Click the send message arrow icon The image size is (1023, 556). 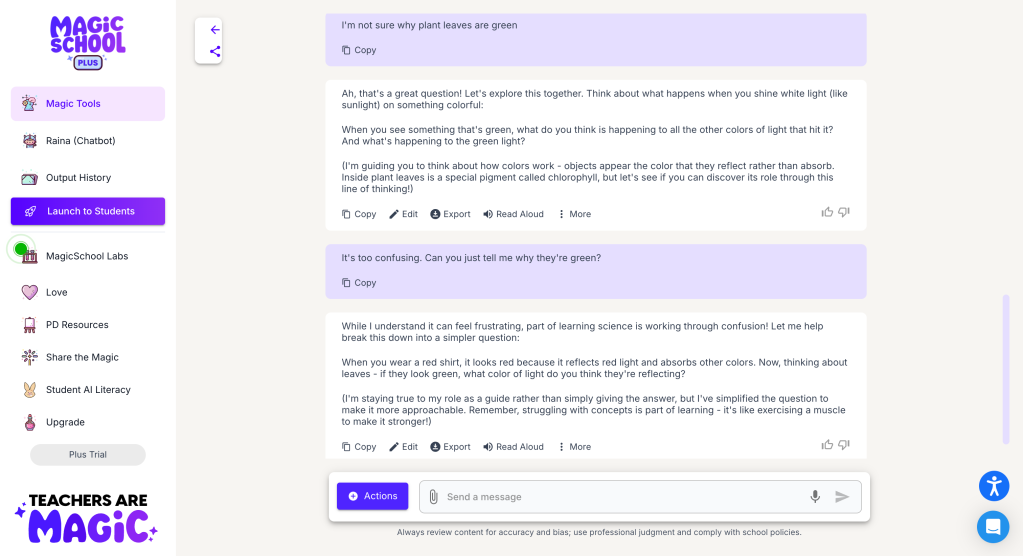tap(842, 497)
